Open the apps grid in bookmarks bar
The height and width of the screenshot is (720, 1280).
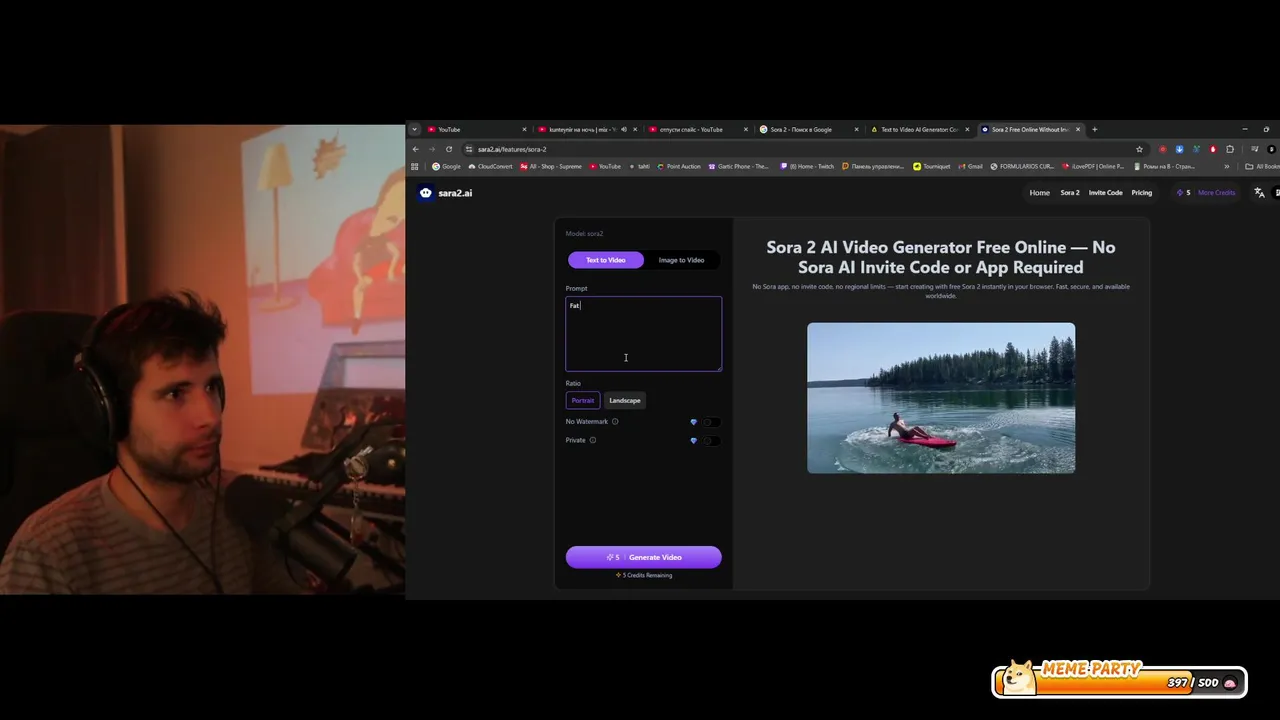click(x=416, y=166)
